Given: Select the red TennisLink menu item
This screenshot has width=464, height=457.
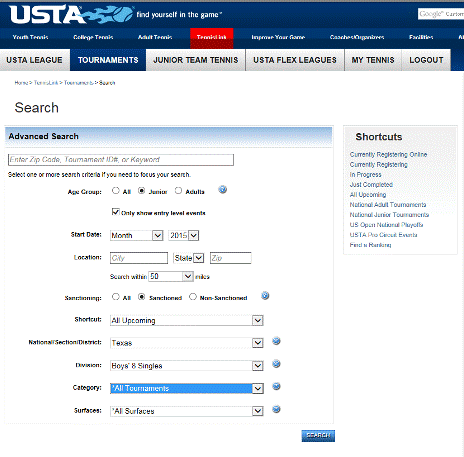Looking at the screenshot, I should click(x=212, y=38).
